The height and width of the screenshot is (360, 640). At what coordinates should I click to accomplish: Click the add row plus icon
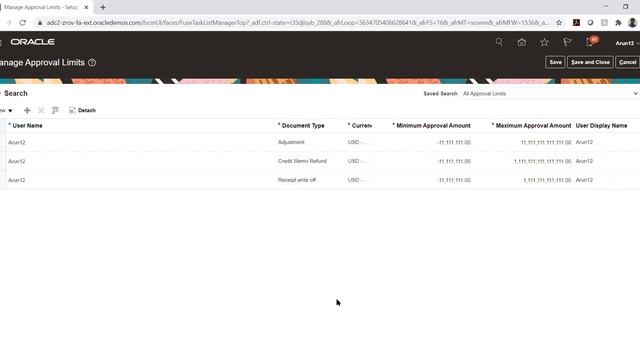tap(27, 110)
